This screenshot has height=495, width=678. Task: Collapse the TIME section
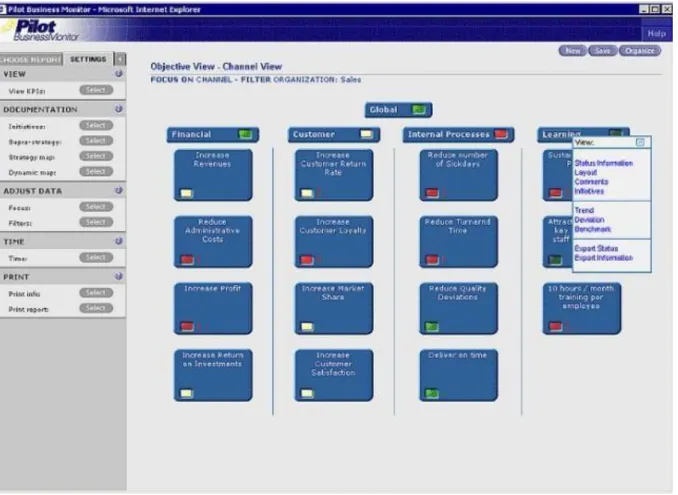[118, 241]
